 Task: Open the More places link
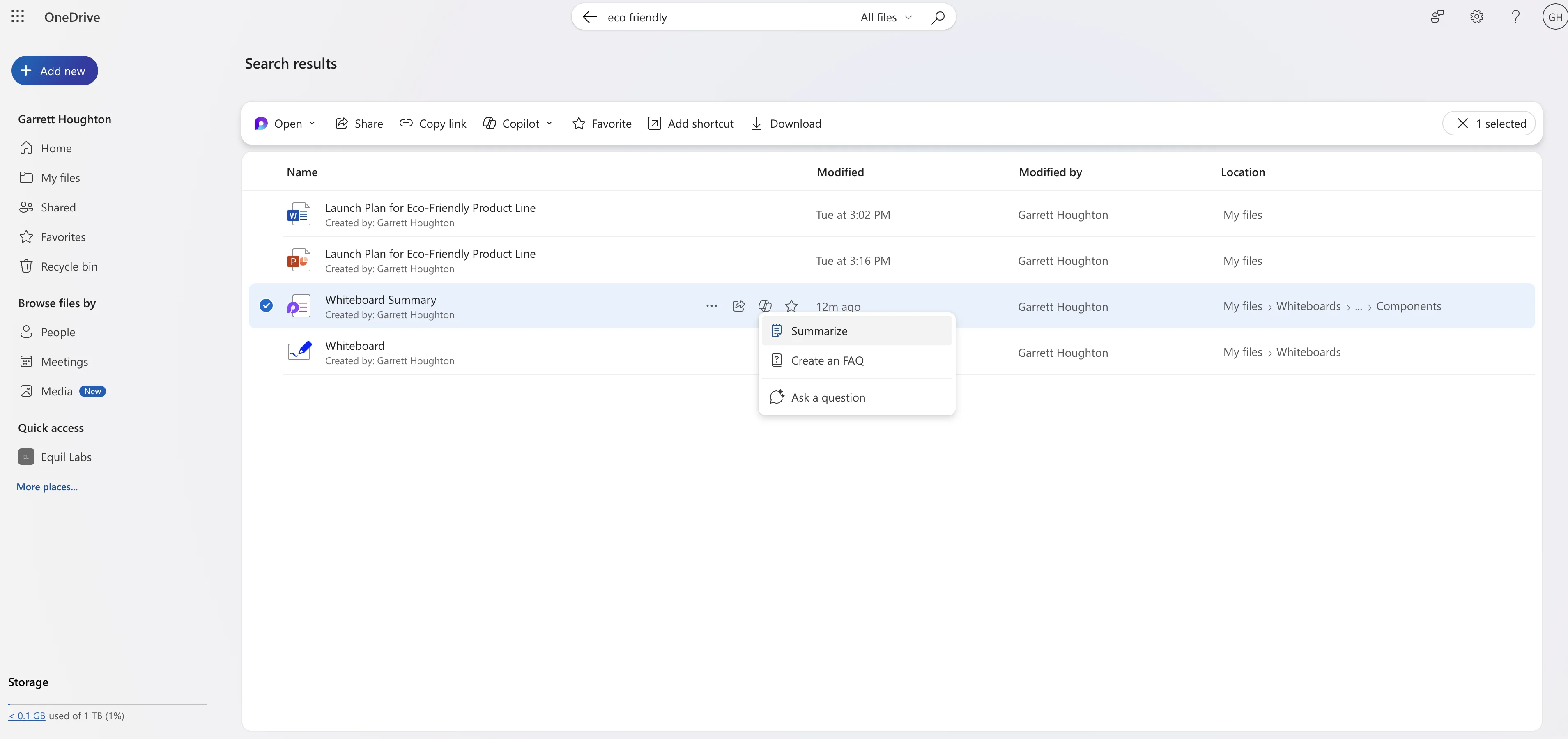pos(47,487)
